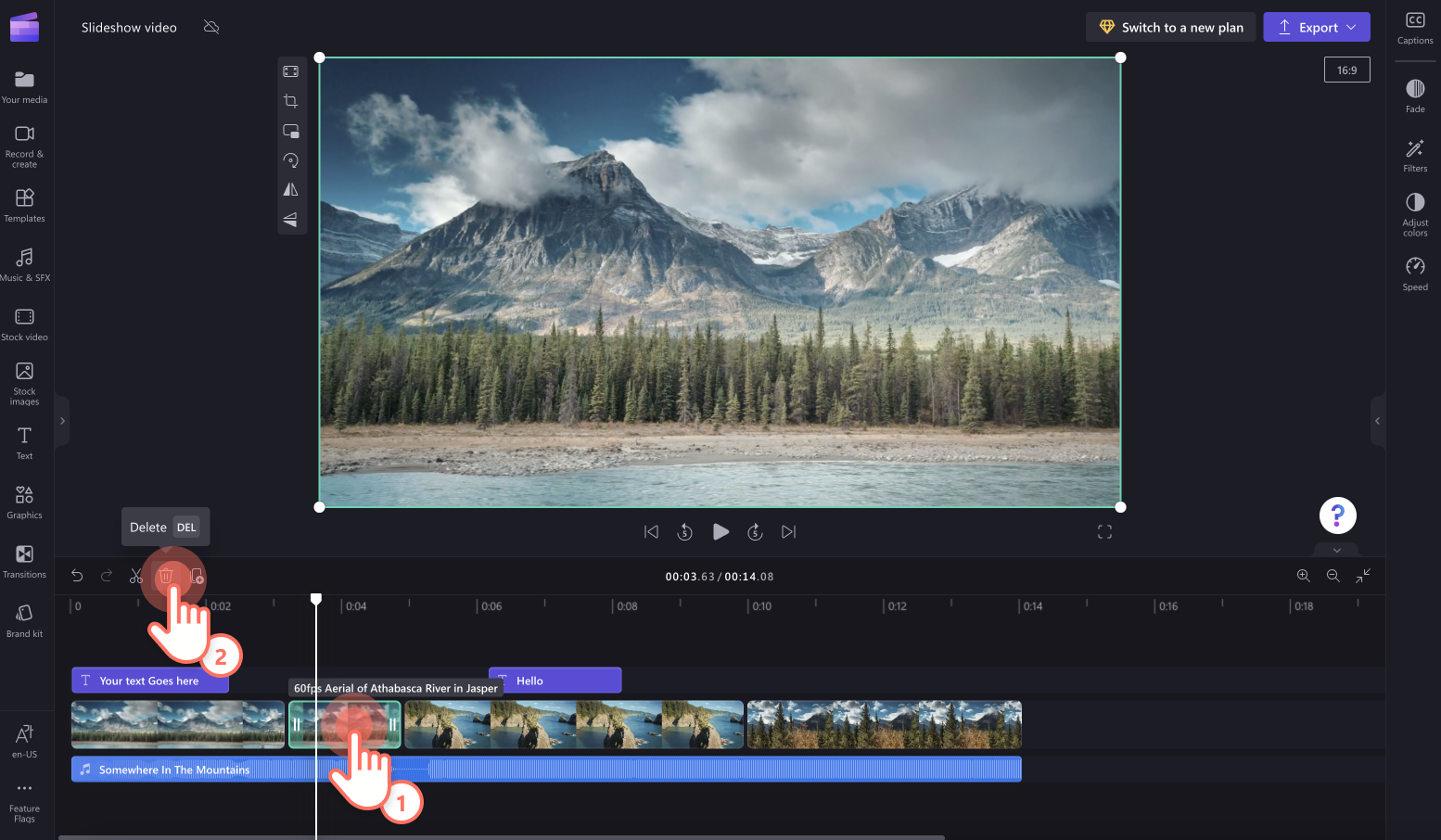Toggle fit-timeline-to-screen view

(1363, 576)
